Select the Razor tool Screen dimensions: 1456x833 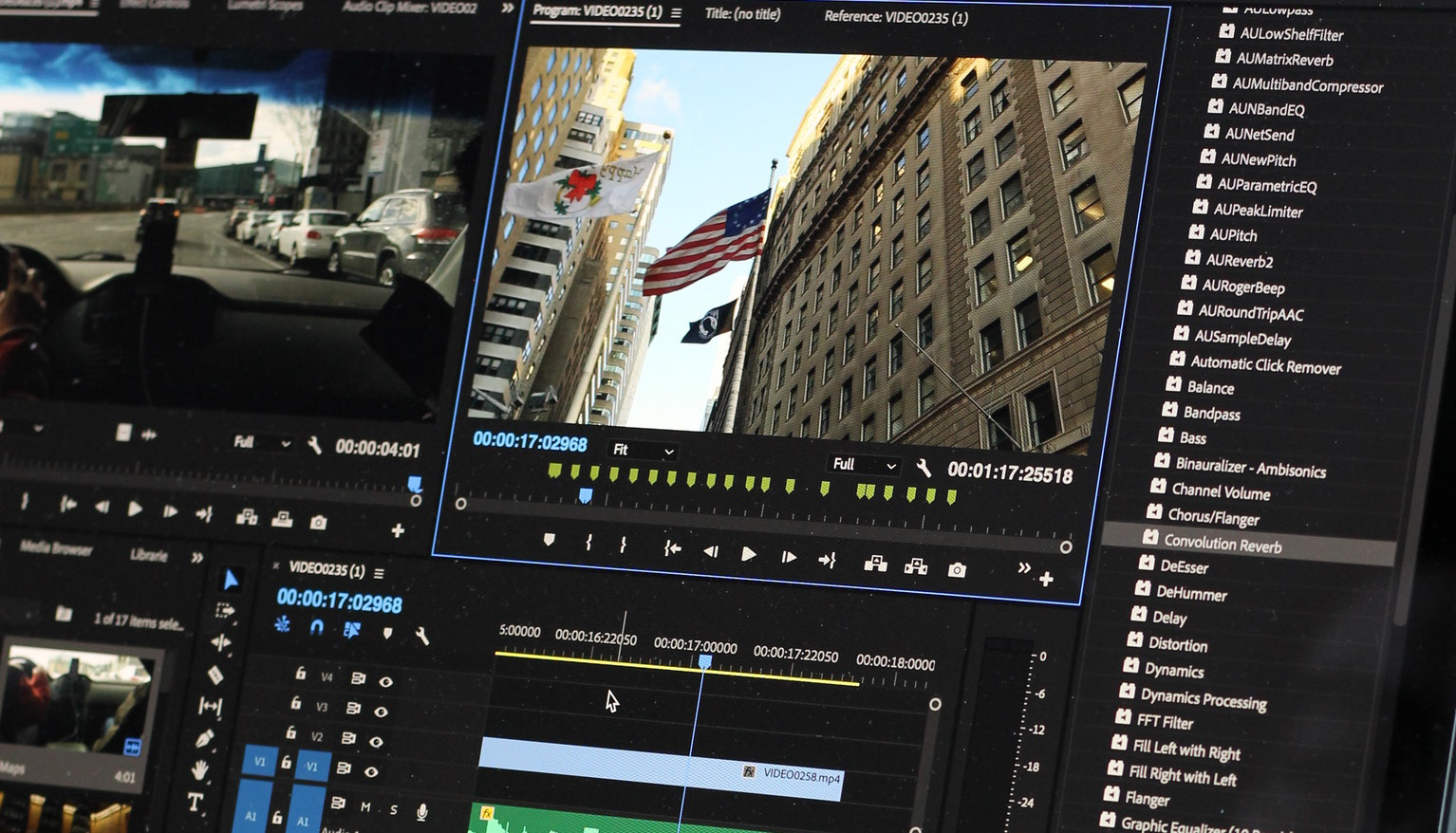tap(215, 675)
